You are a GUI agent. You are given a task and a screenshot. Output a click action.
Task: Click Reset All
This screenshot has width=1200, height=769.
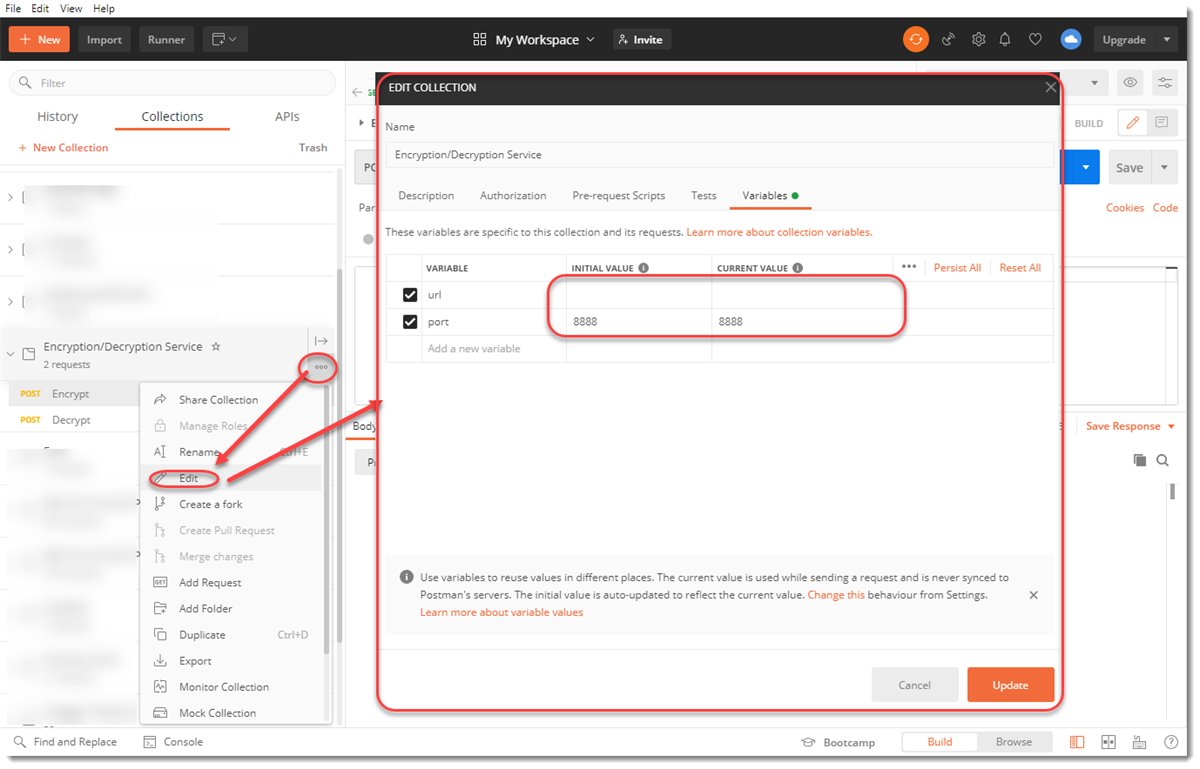coord(1020,268)
